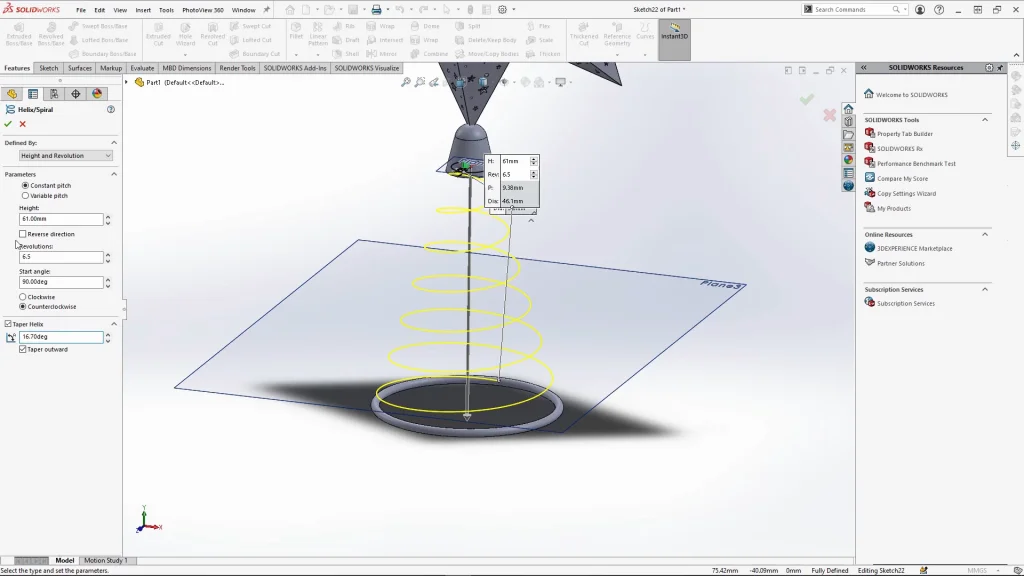
Task: Cancel helix using the red X
Action: click(22, 124)
